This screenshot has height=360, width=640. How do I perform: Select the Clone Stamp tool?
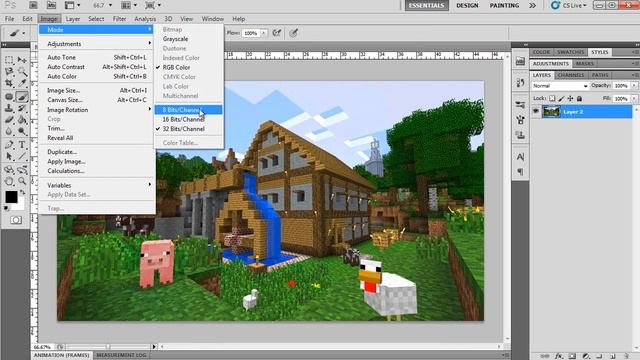9,109
